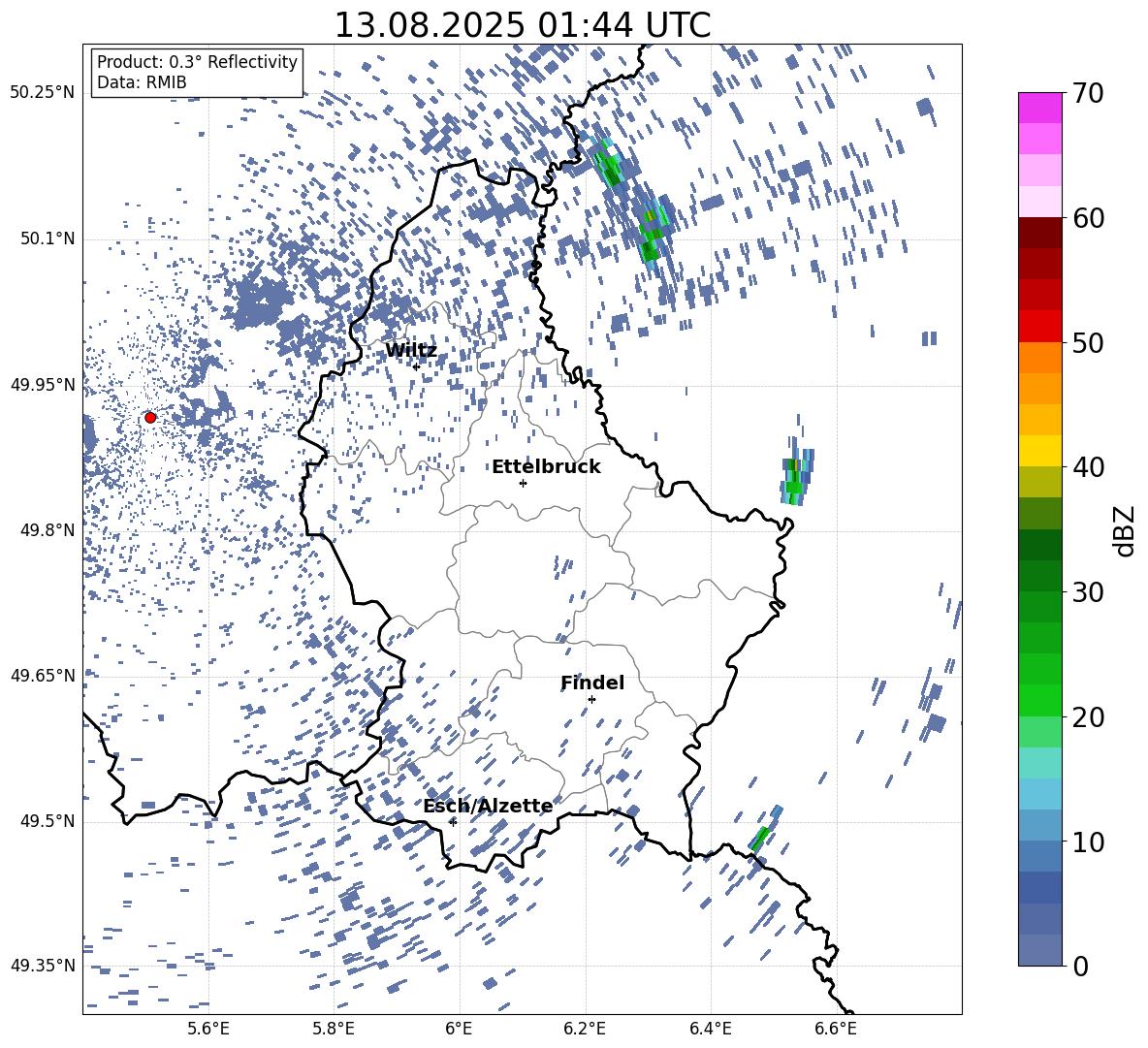The width and height of the screenshot is (1148, 1048).
Task: Click the 5.6°E longitude label
Action: tap(208, 1029)
